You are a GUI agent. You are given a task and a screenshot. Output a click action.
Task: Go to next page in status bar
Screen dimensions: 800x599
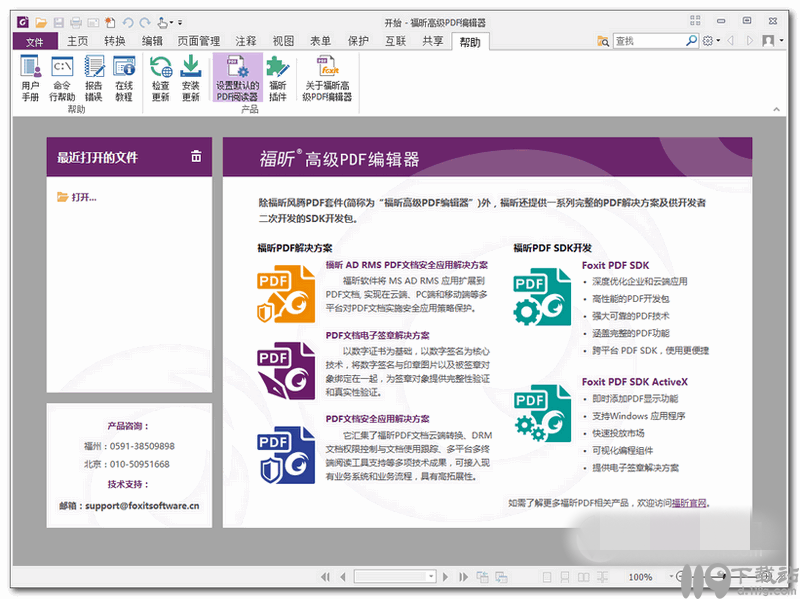[445, 577]
